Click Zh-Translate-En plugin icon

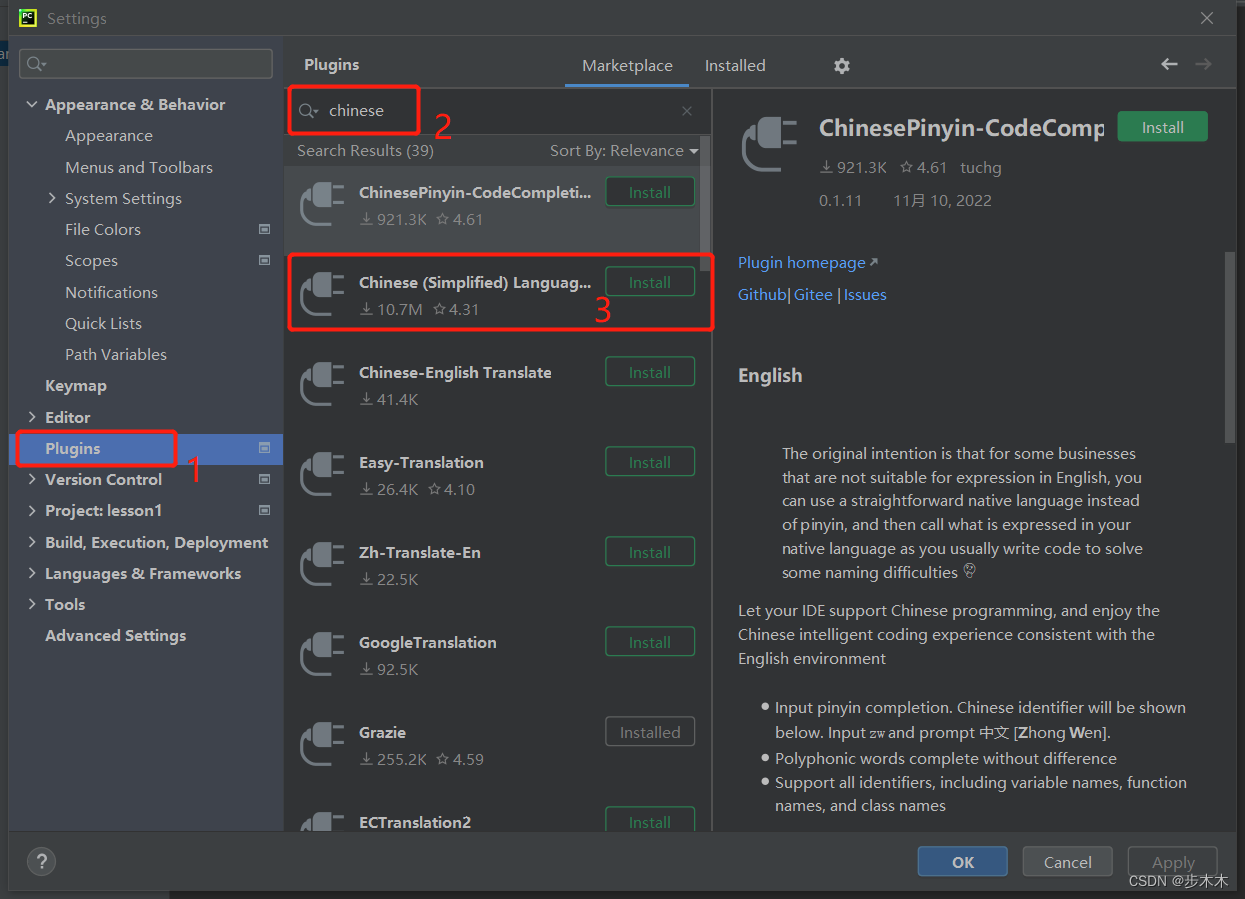pyautogui.click(x=323, y=565)
